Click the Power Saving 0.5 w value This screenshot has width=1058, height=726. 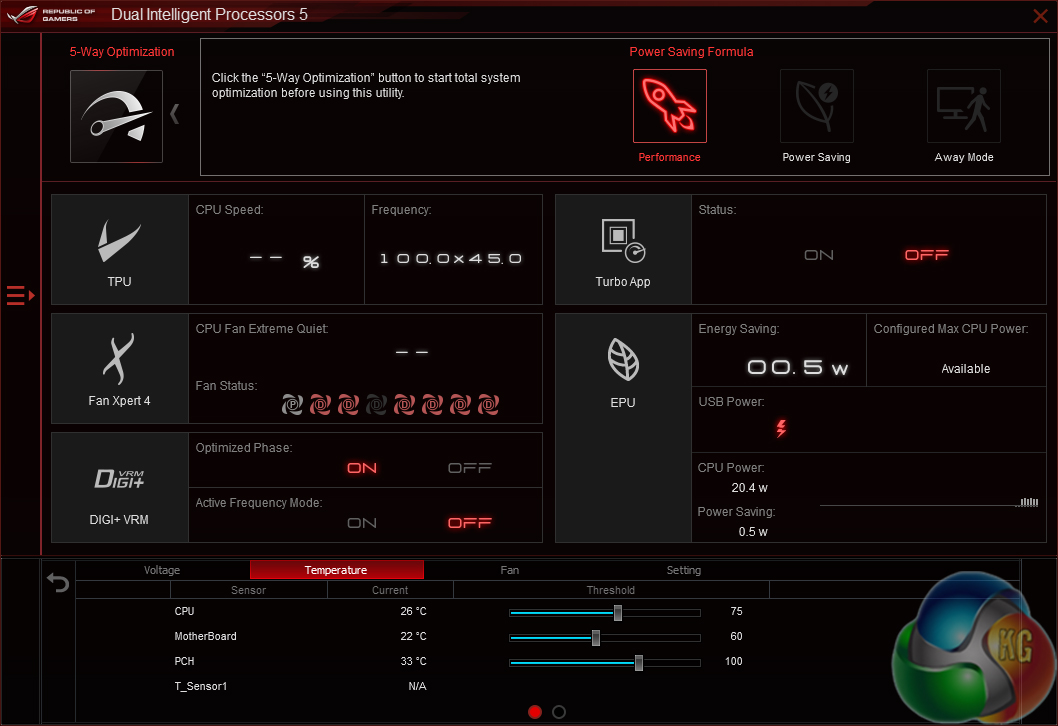pyautogui.click(x=753, y=532)
